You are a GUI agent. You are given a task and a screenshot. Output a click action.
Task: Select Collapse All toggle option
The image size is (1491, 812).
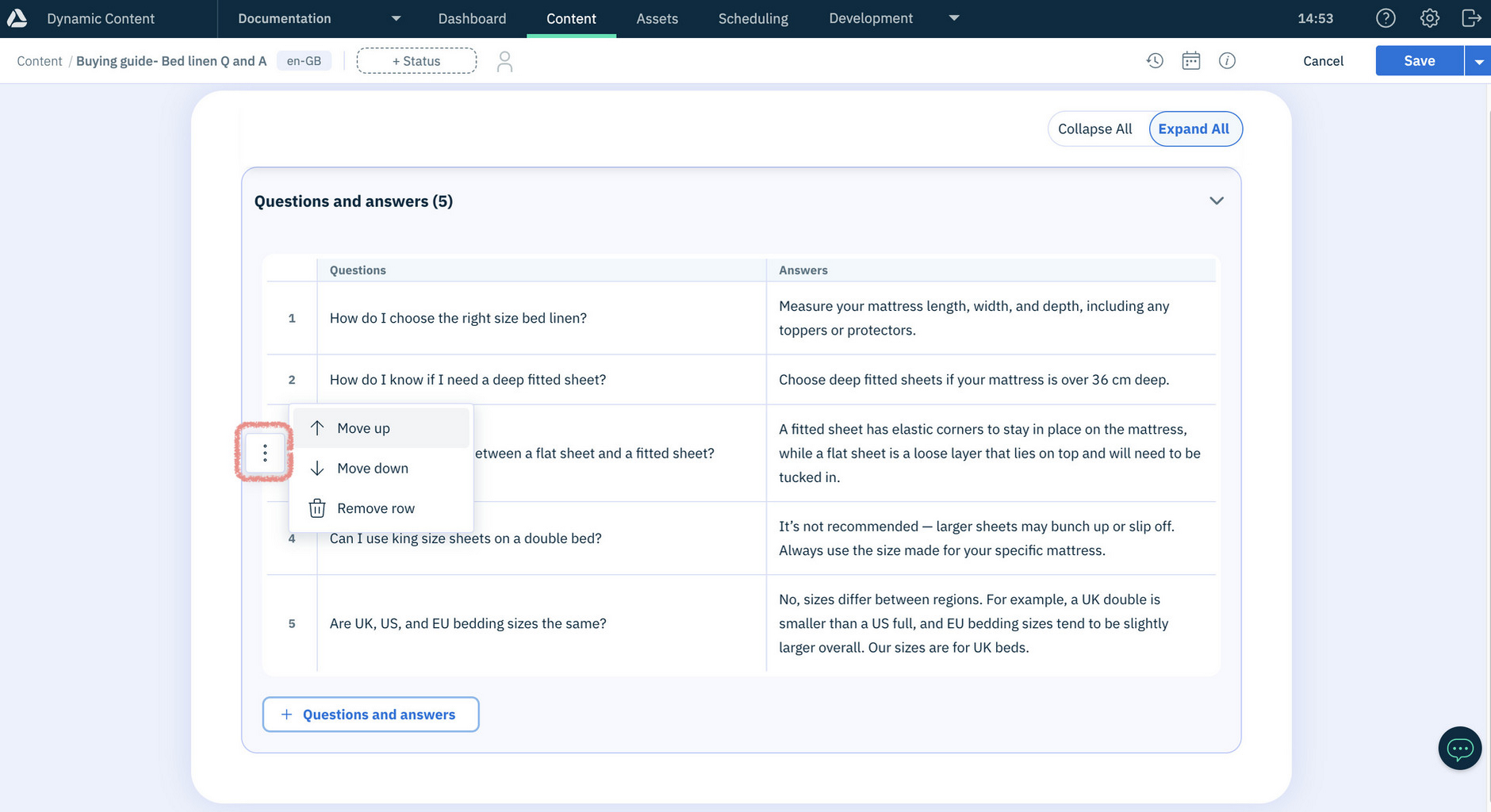click(1094, 129)
